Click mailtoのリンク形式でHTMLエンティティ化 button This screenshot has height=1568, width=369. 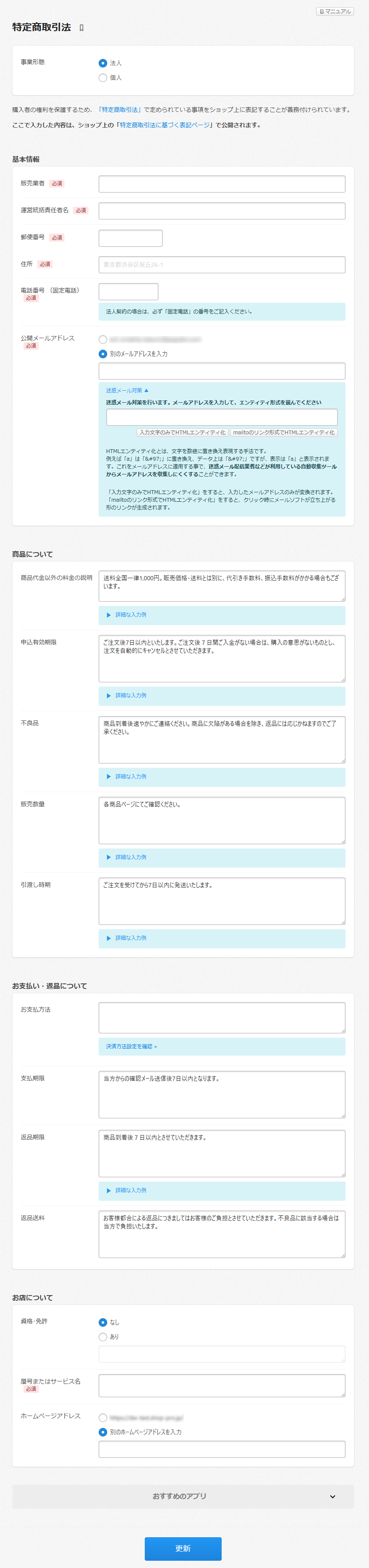coord(283,432)
